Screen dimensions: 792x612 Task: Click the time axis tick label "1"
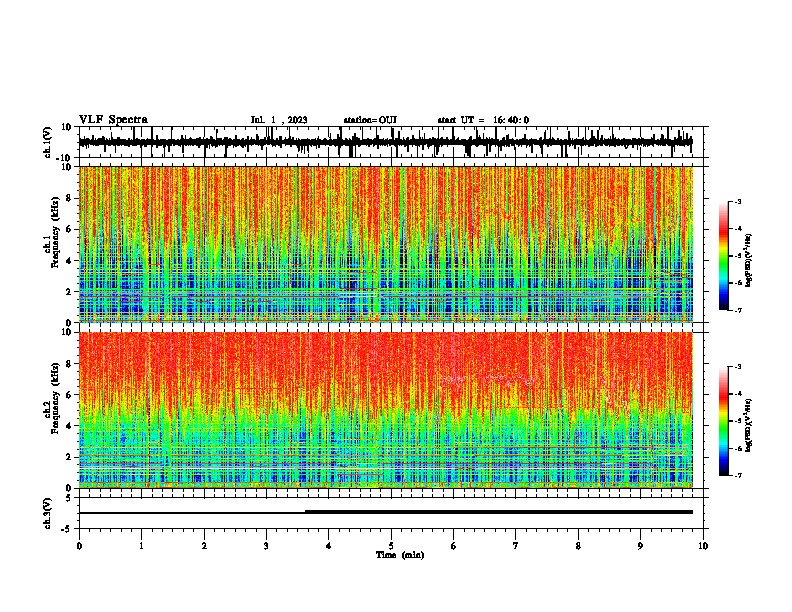[141, 546]
